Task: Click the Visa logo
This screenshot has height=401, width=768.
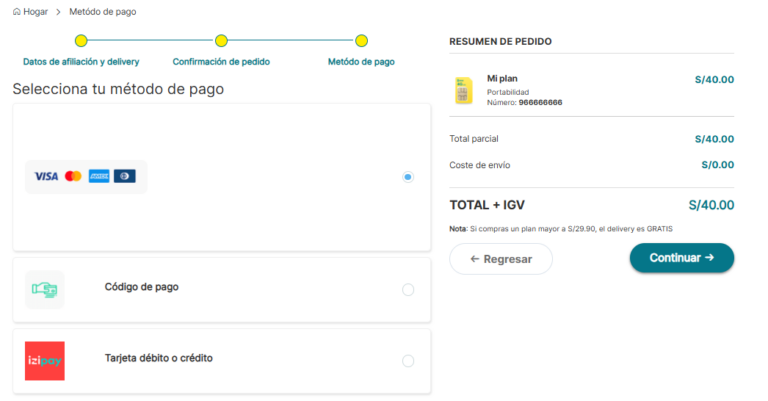Action: 46,176
